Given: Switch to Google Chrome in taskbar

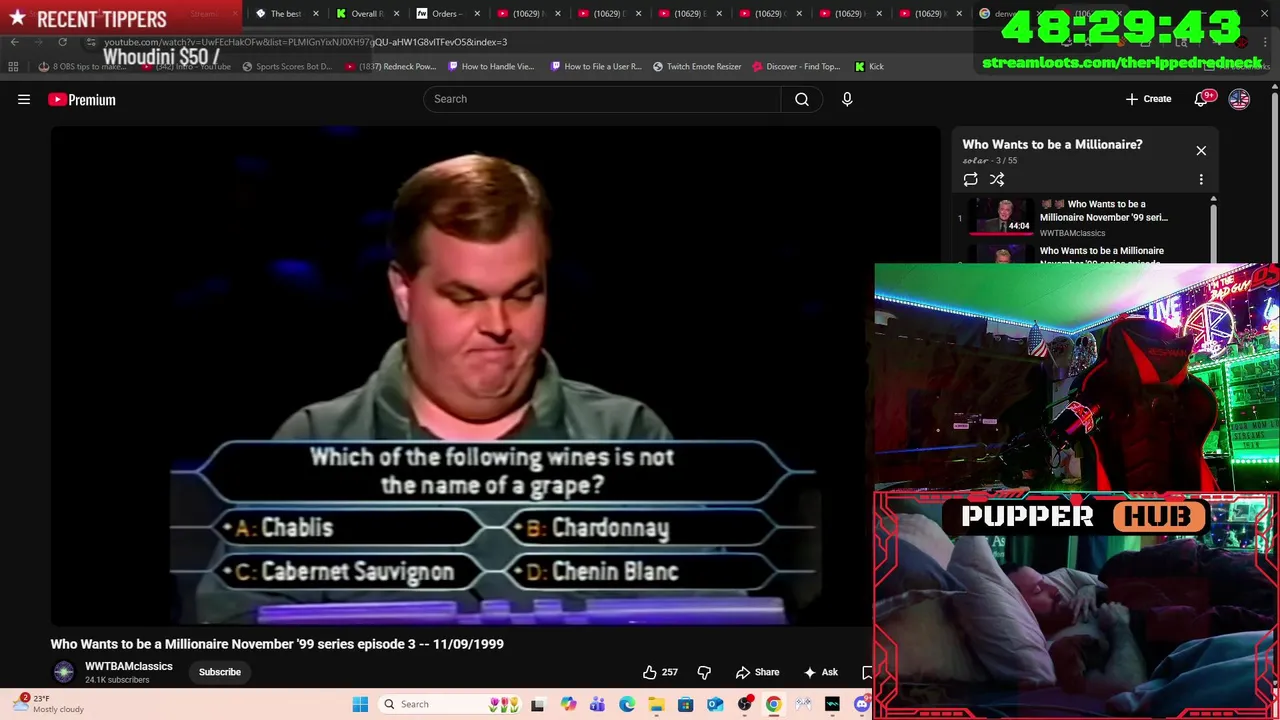Looking at the screenshot, I should coord(773,704).
